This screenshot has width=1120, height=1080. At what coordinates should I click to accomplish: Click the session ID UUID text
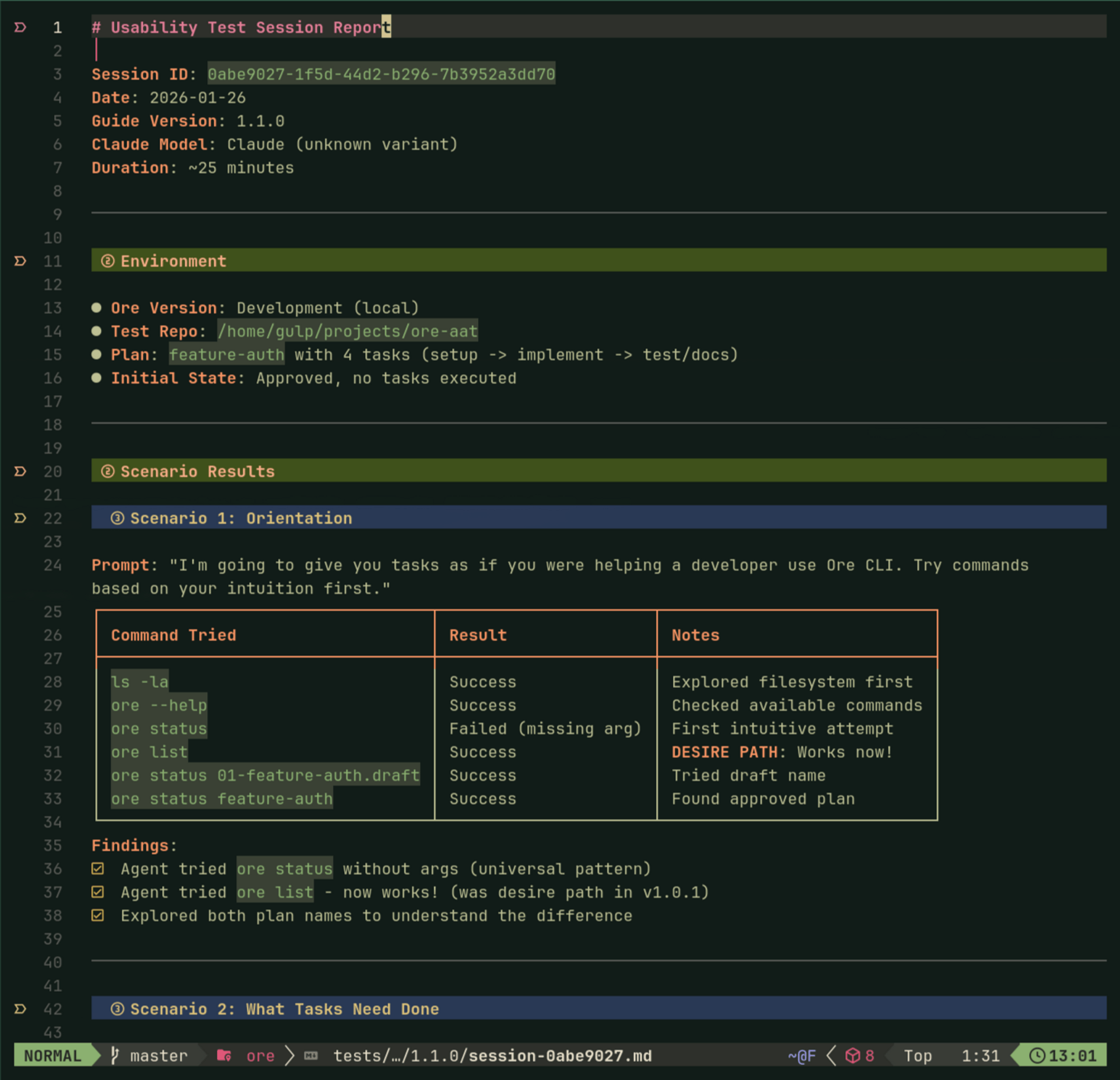[381, 74]
